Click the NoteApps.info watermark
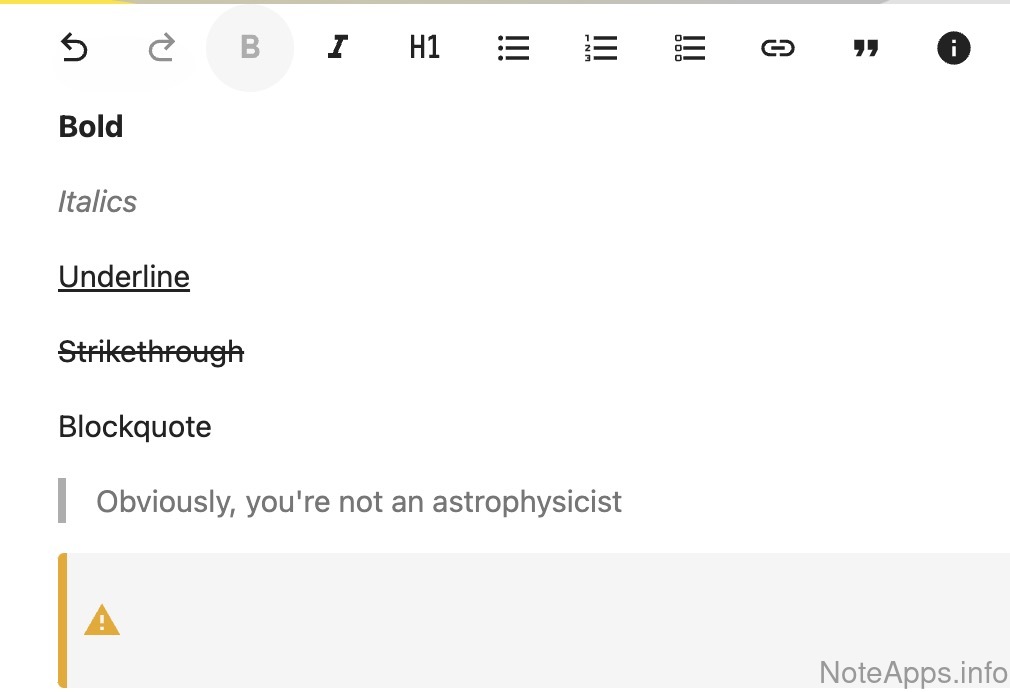1010x692 pixels. click(912, 671)
